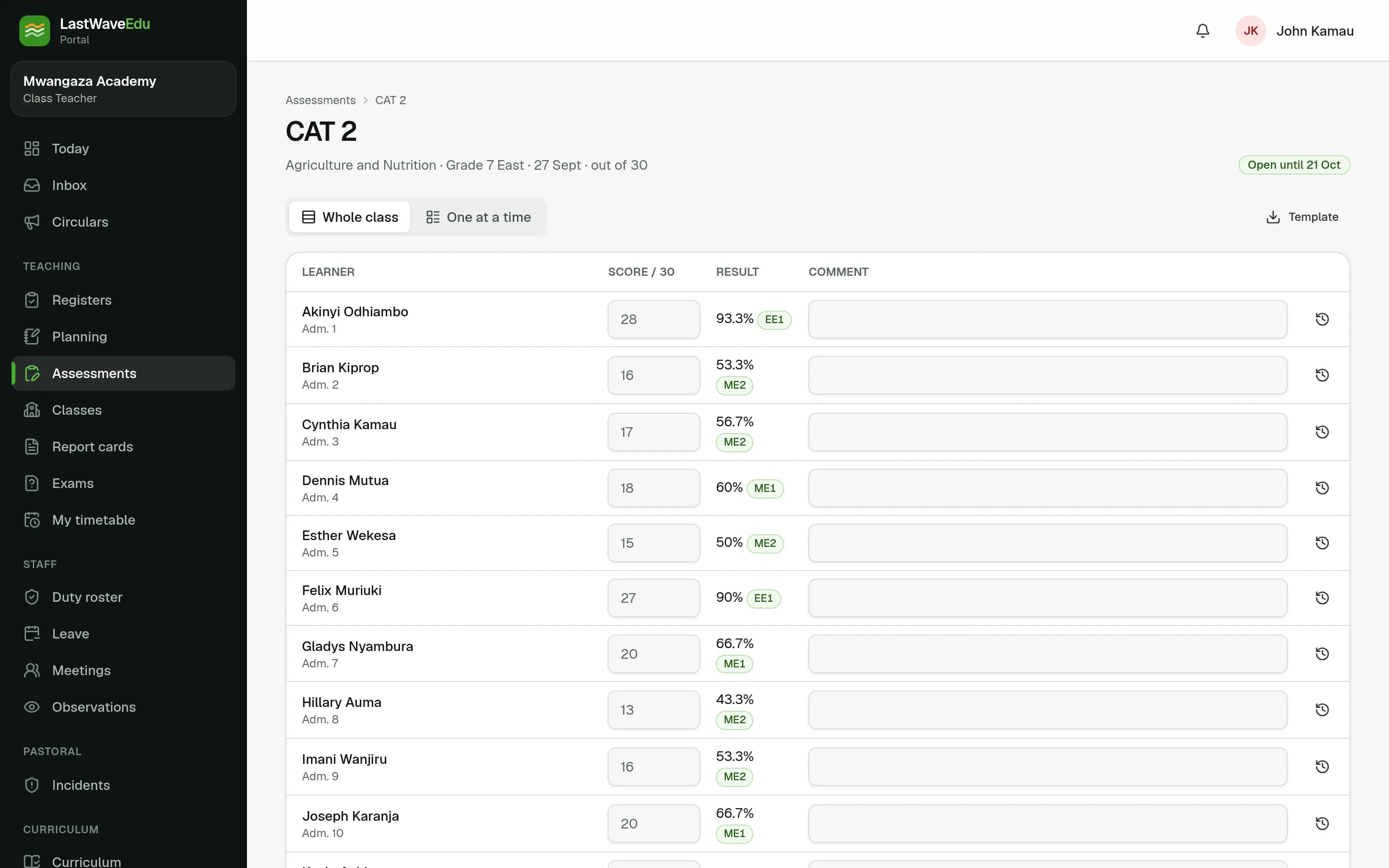The height and width of the screenshot is (868, 1389).
Task: Open history icon on Hillary Auma row
Action: 1322,709
